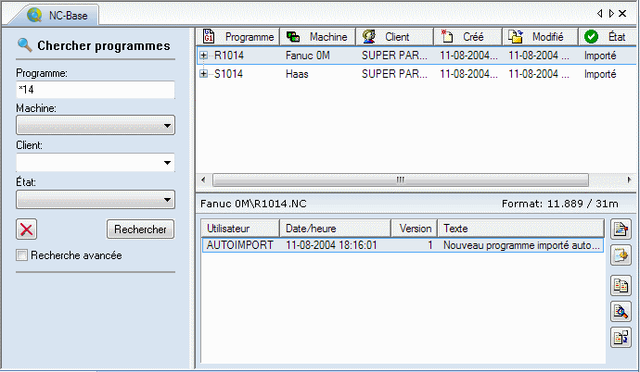Click the compare documents icon button
The image size is (640, 372).
click(621, 285)
